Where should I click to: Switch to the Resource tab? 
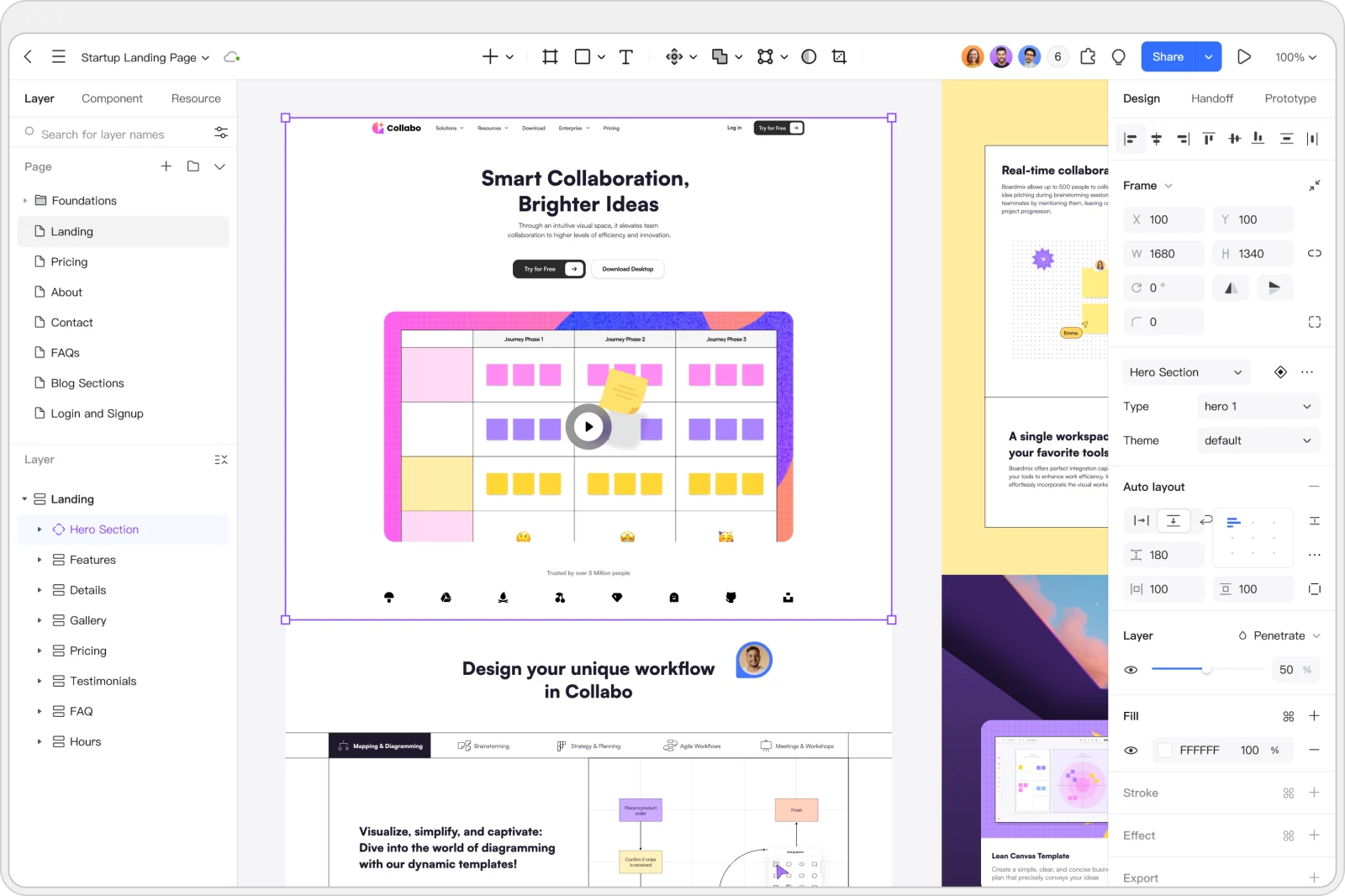[x=196, y=98]
